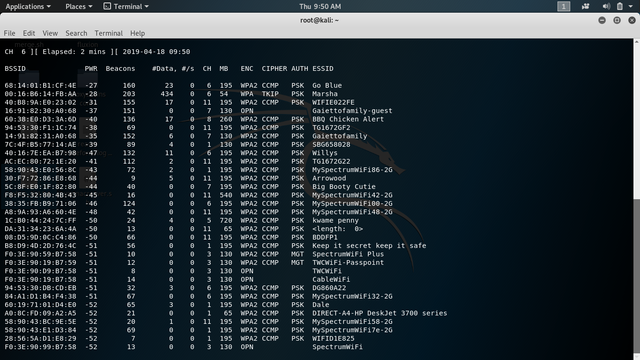Close the root@kali terminal window
This screenshot has width=640, height=360.
pyautogui.click(x=632, y=20)
